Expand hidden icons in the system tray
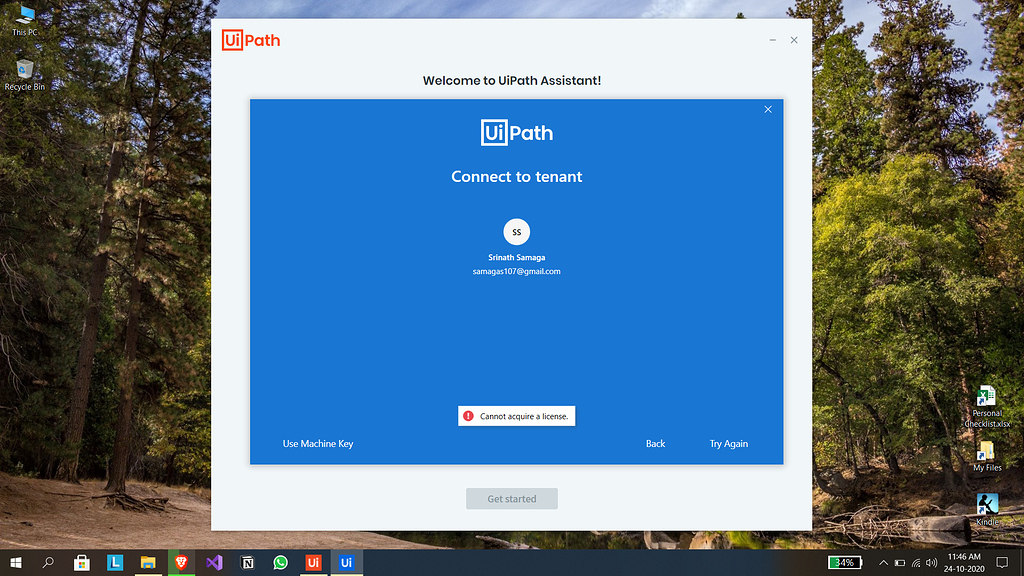 883,563
